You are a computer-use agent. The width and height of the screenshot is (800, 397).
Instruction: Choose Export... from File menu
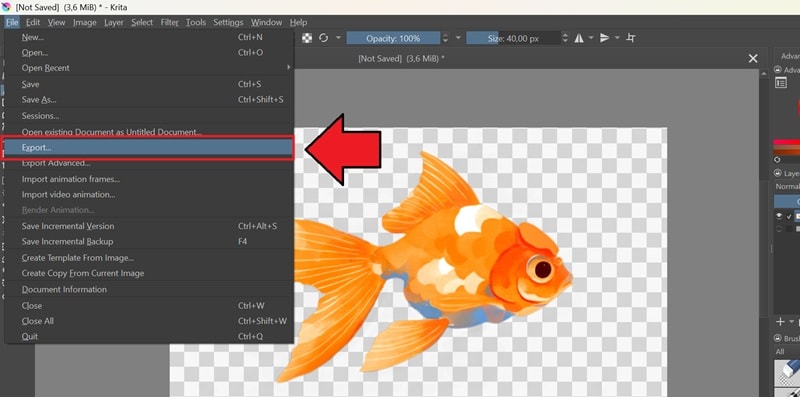tap(149, 147)
